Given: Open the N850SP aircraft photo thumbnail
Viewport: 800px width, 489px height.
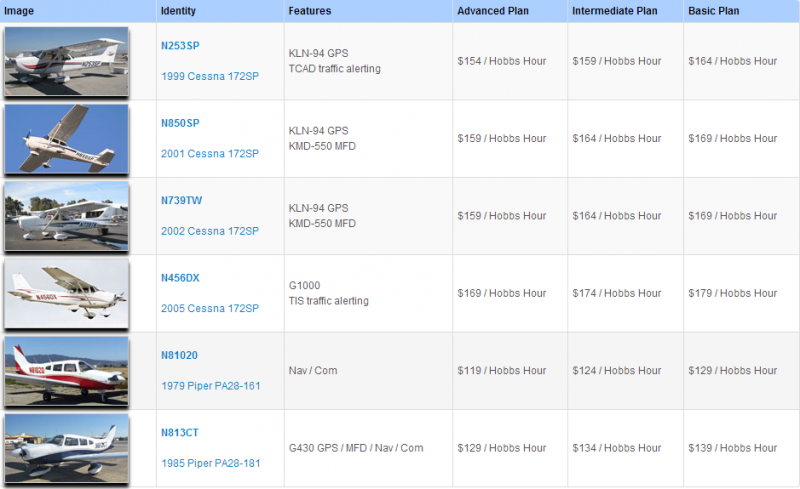Looking at the screenshot, I should [66, 139].
